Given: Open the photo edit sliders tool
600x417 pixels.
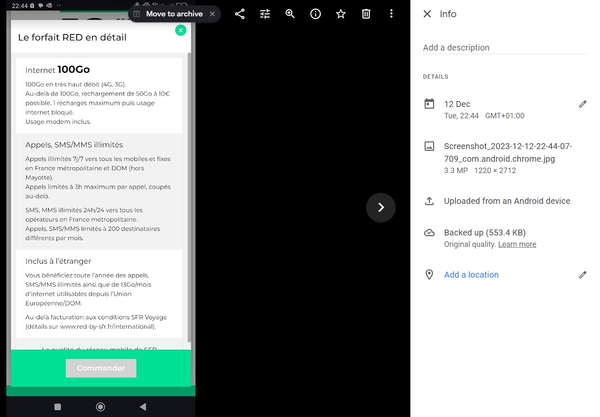Looking at the screenshot, I should [x=265, y=14].
